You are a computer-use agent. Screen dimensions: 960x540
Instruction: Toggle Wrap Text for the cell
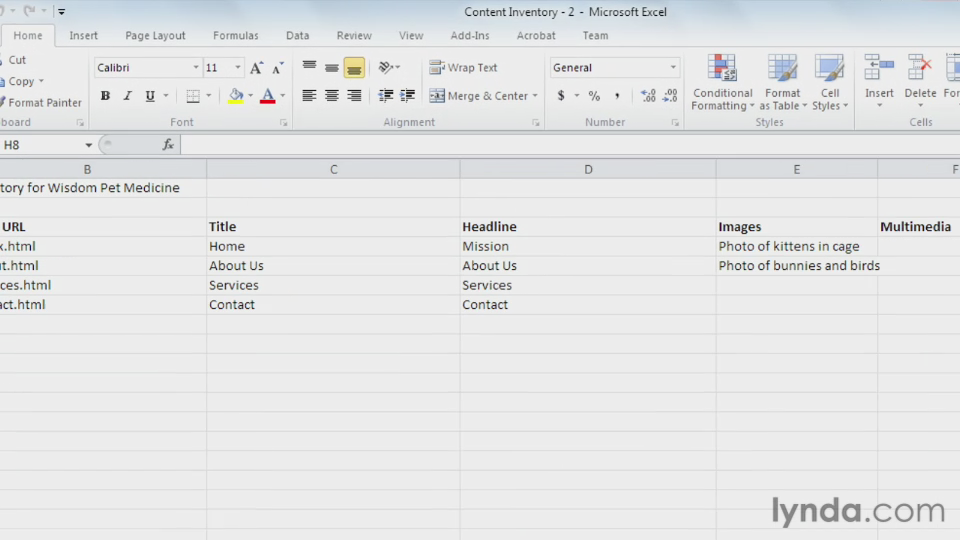463,68
